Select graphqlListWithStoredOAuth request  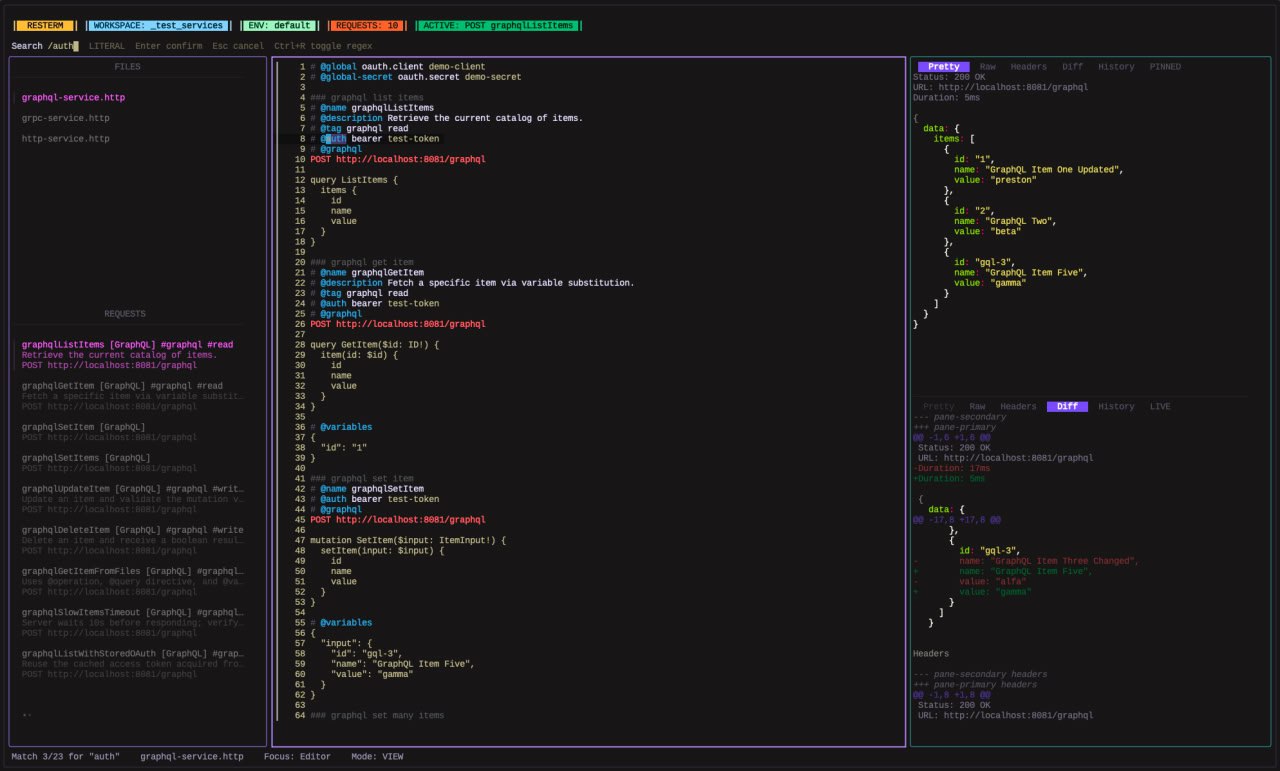[131, 664]
